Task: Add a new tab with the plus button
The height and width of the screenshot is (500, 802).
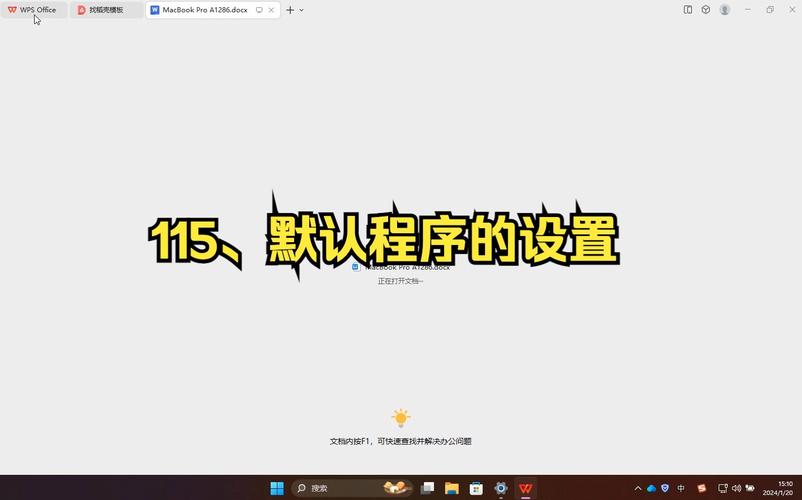Action: (290, 10)
